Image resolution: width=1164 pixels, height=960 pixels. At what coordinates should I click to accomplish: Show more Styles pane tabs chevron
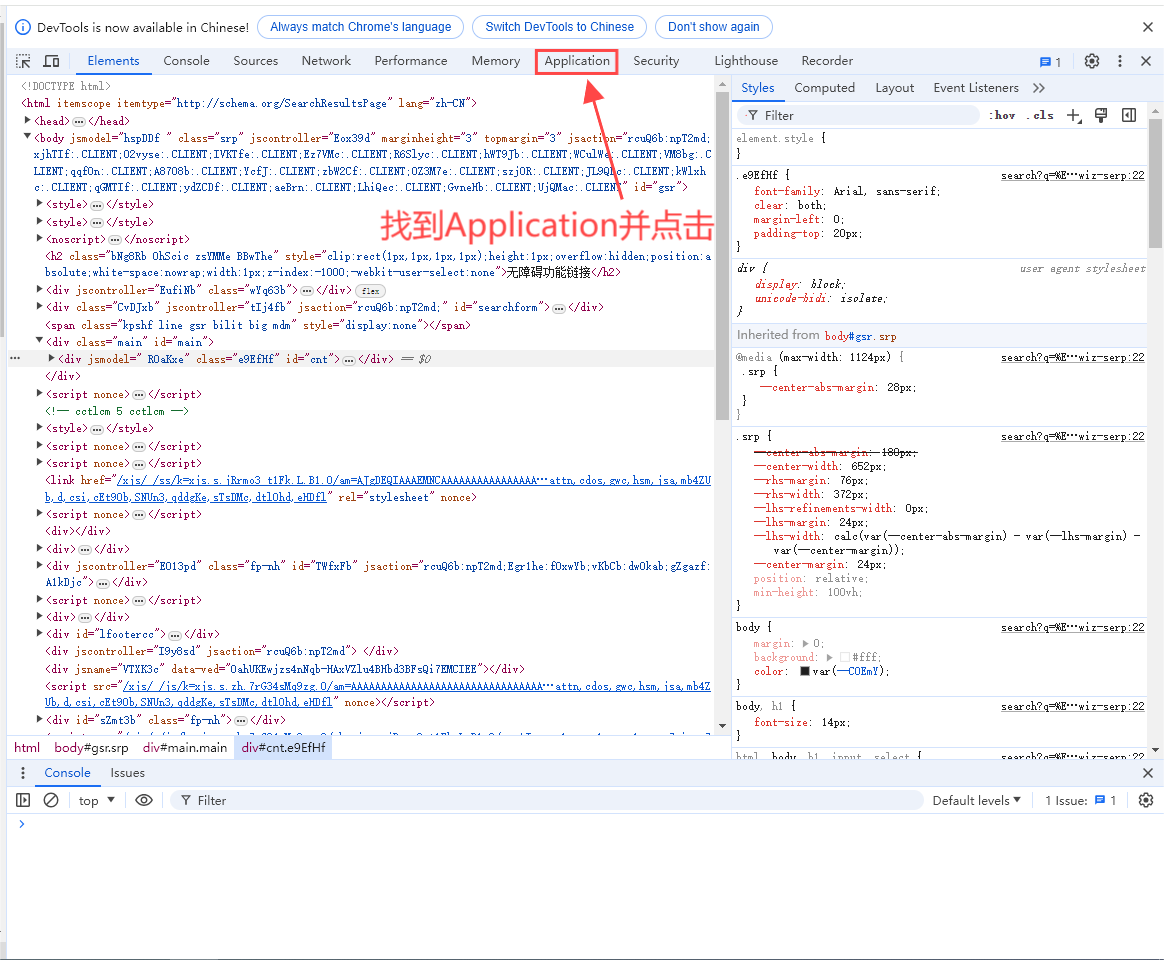click(1039, 88)
